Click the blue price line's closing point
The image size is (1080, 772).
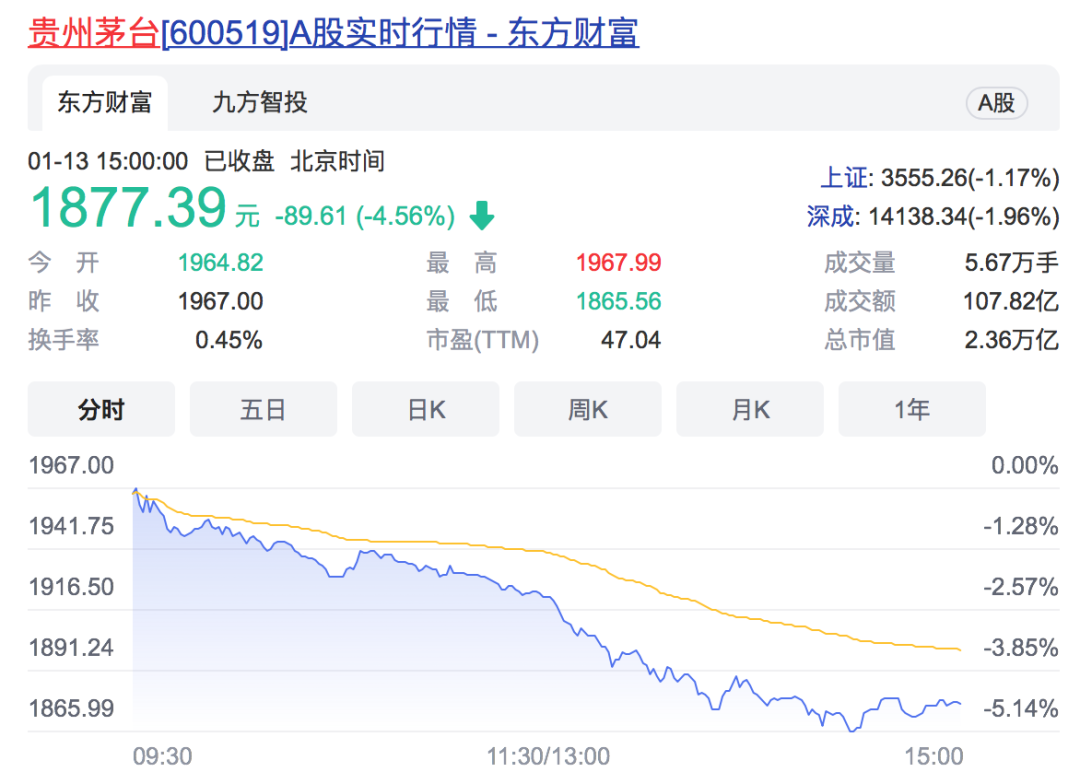[x=959, y=704]
